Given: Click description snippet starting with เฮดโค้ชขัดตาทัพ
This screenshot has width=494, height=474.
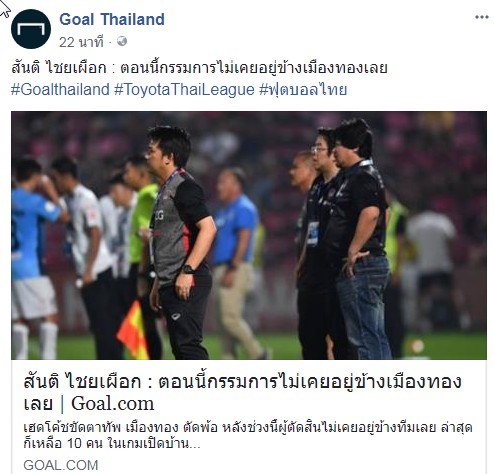Looking at the screenshot, I should (248, 435).
